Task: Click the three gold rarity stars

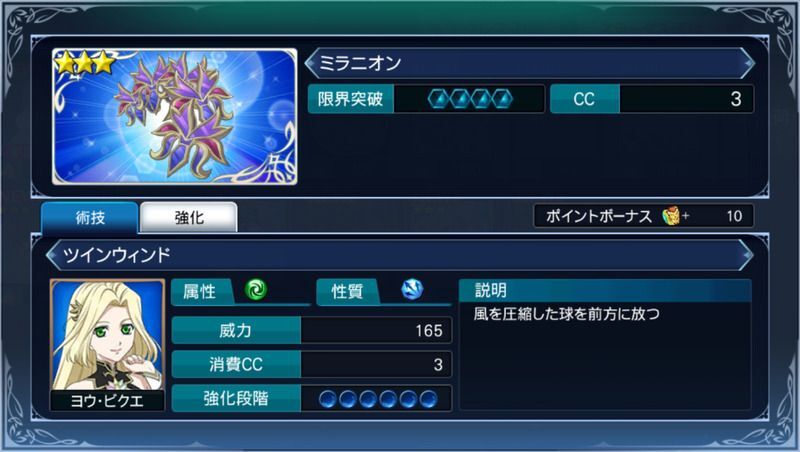Action: tap(85, 62)
